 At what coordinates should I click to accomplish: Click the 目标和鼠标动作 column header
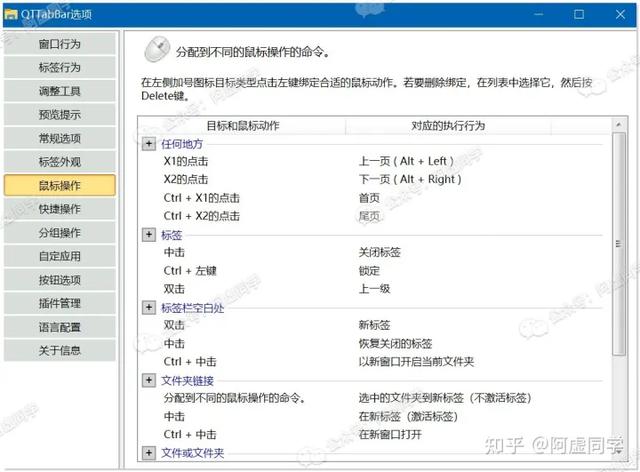[242, 126]
